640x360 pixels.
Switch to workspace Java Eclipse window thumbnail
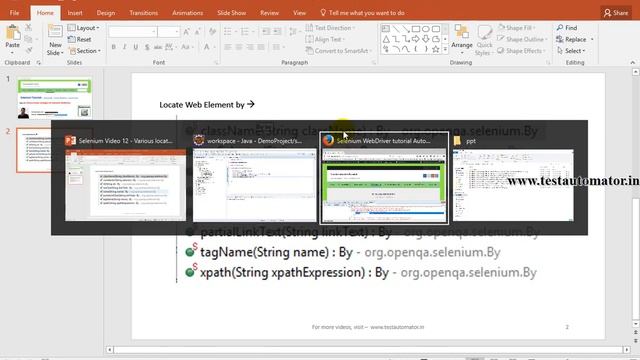255,178
